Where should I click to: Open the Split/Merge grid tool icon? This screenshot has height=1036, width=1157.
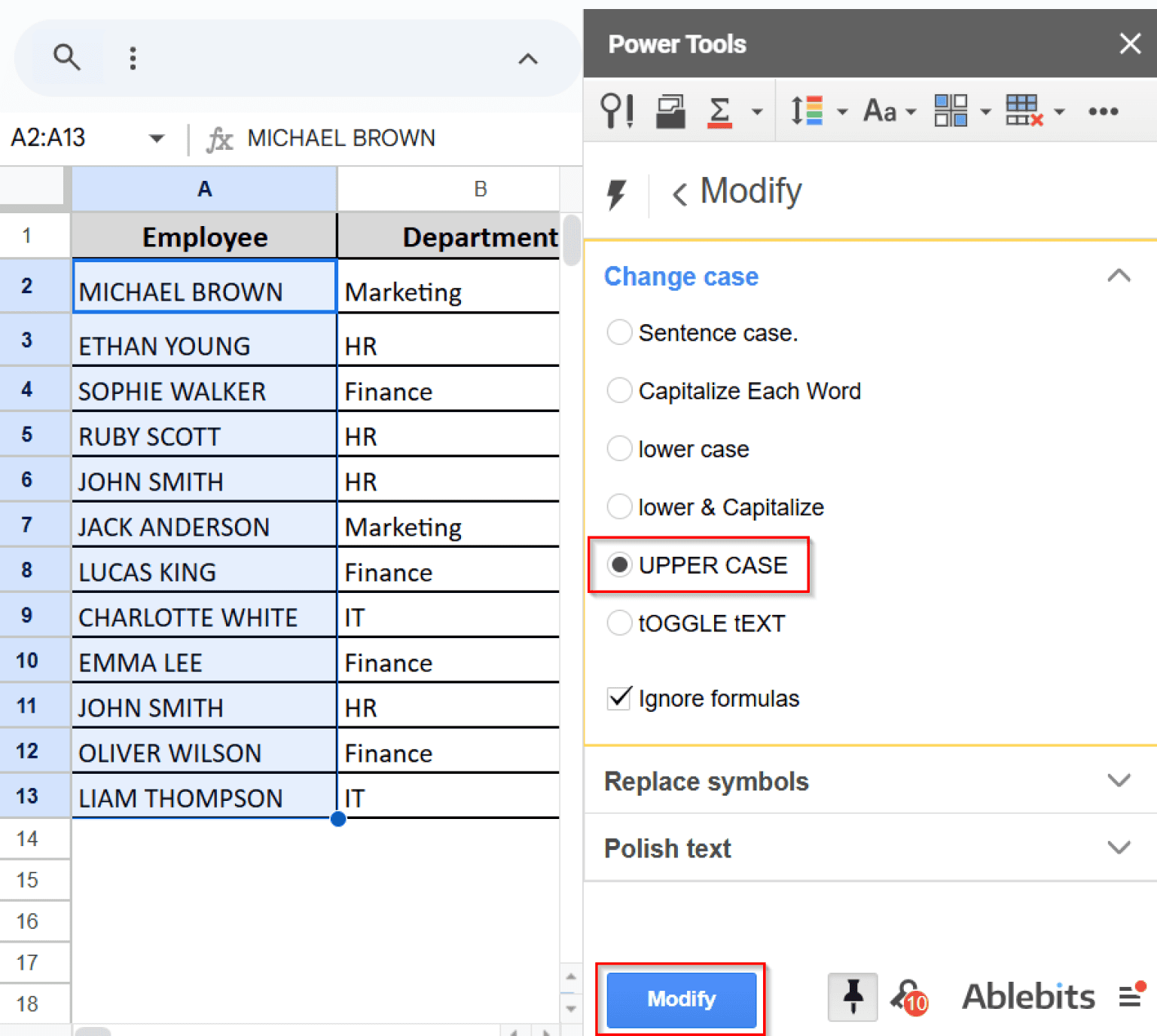(x=951, y=112)
